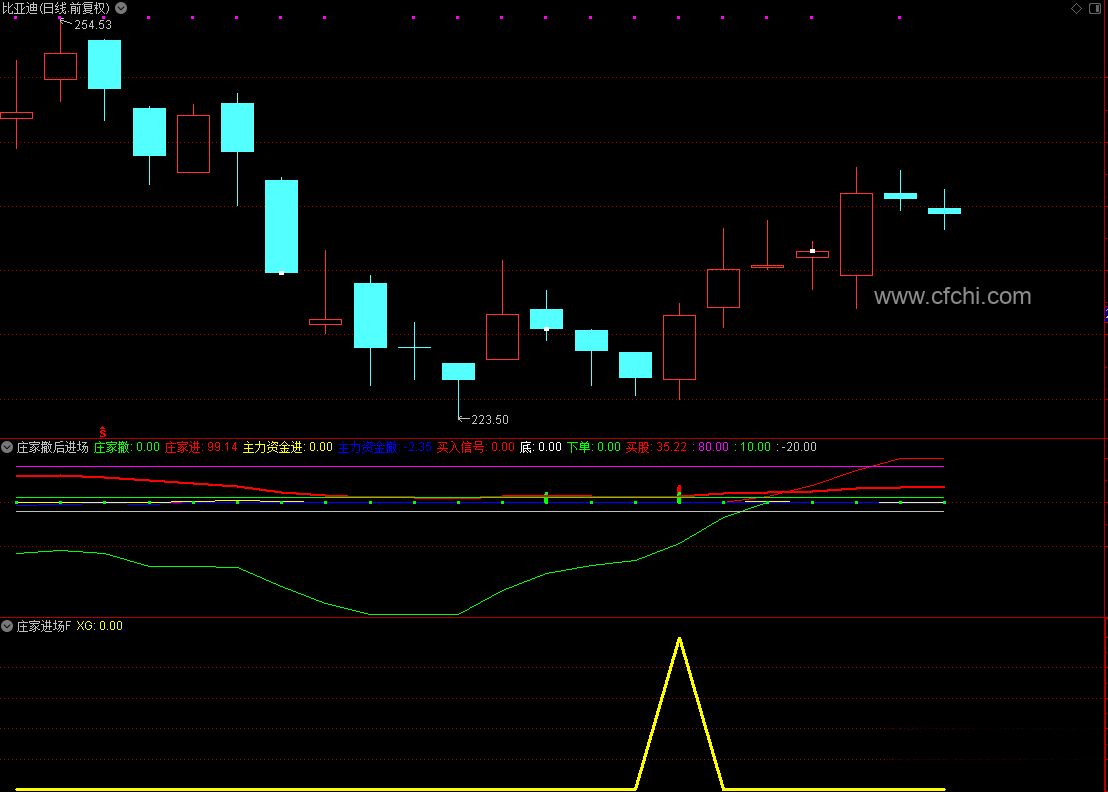
Task: Click the 下单: 0.00 value label
Action: coord(594,447)
